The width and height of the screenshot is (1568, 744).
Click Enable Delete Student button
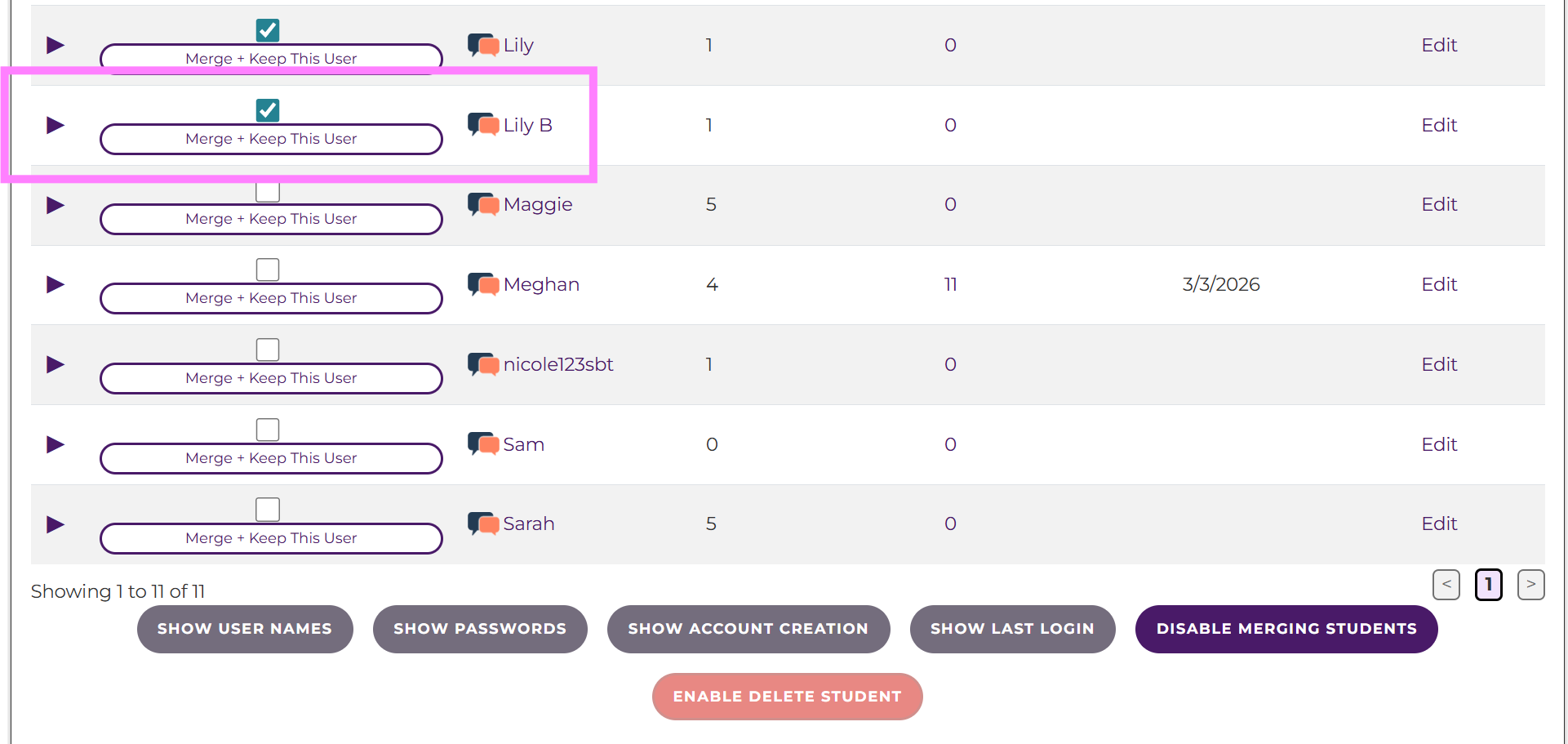787,697
